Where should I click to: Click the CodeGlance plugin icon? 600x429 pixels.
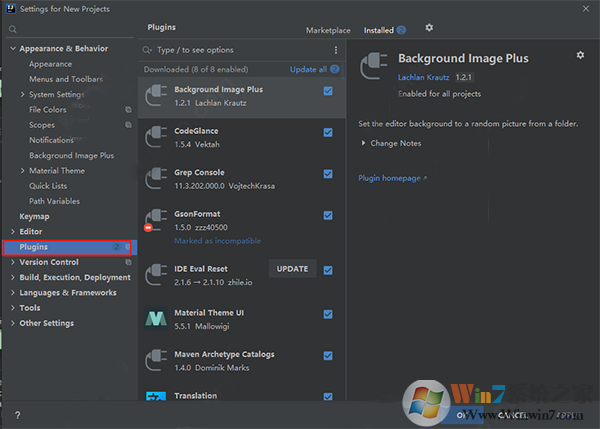(x=156, y=137)
